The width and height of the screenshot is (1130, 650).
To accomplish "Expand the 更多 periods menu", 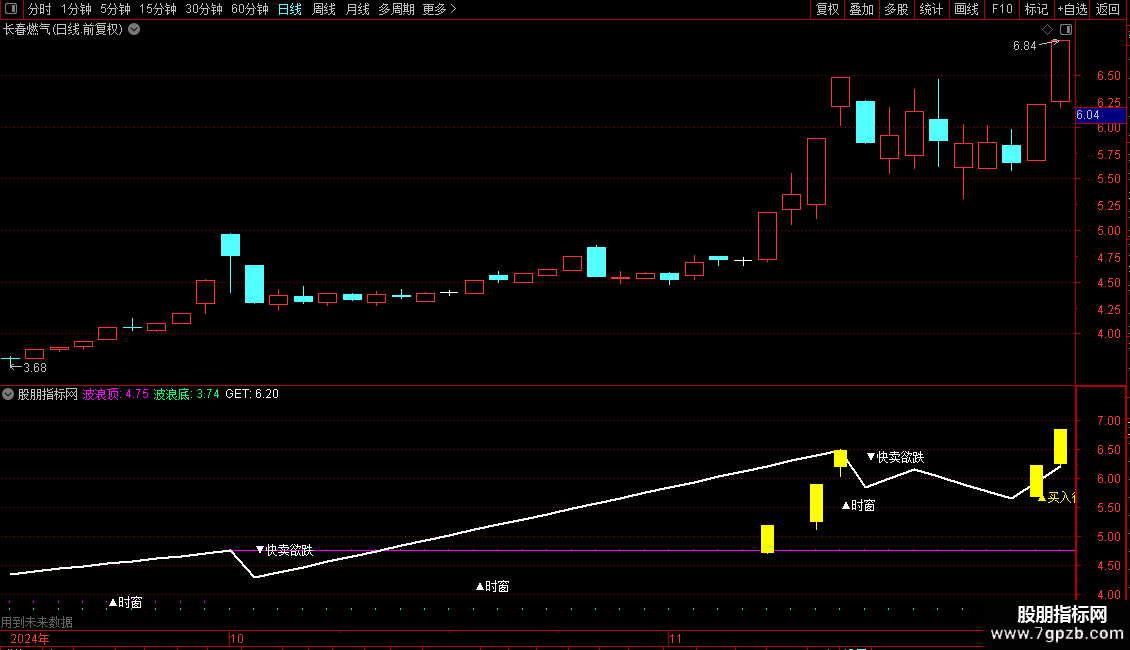I will tap(439, 9).
